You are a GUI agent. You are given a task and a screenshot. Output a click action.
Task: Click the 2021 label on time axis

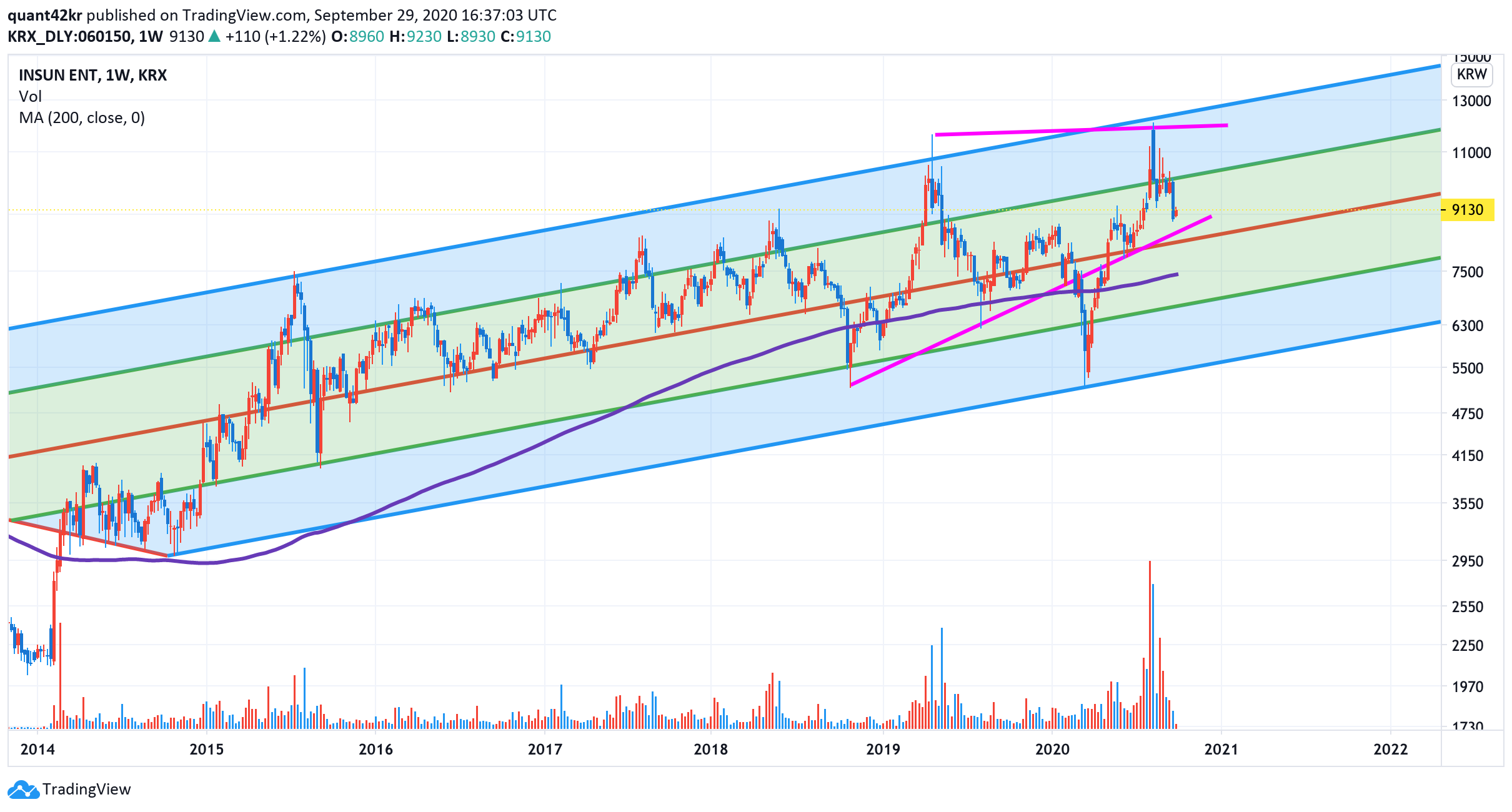coord(1221,749)
